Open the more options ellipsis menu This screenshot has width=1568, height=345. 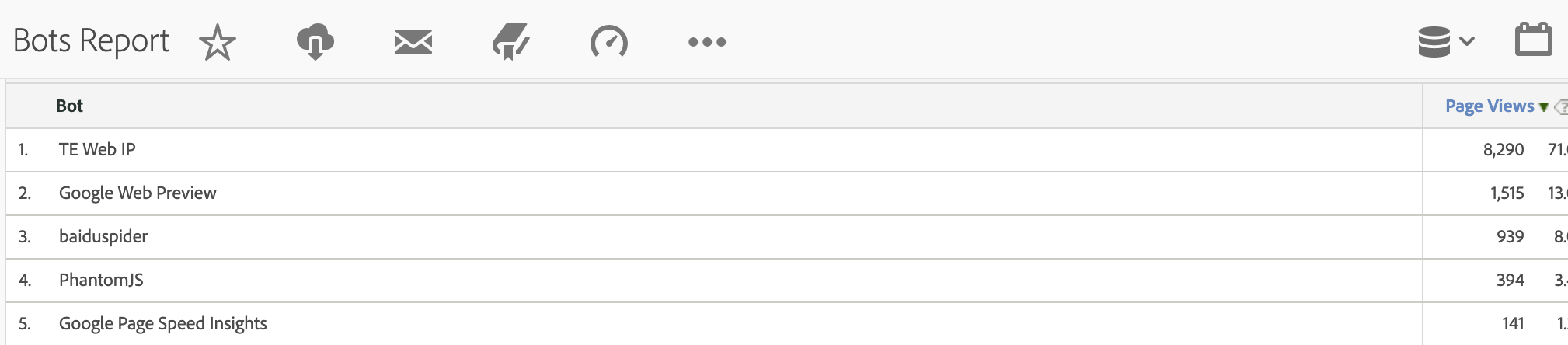point(707,42)
